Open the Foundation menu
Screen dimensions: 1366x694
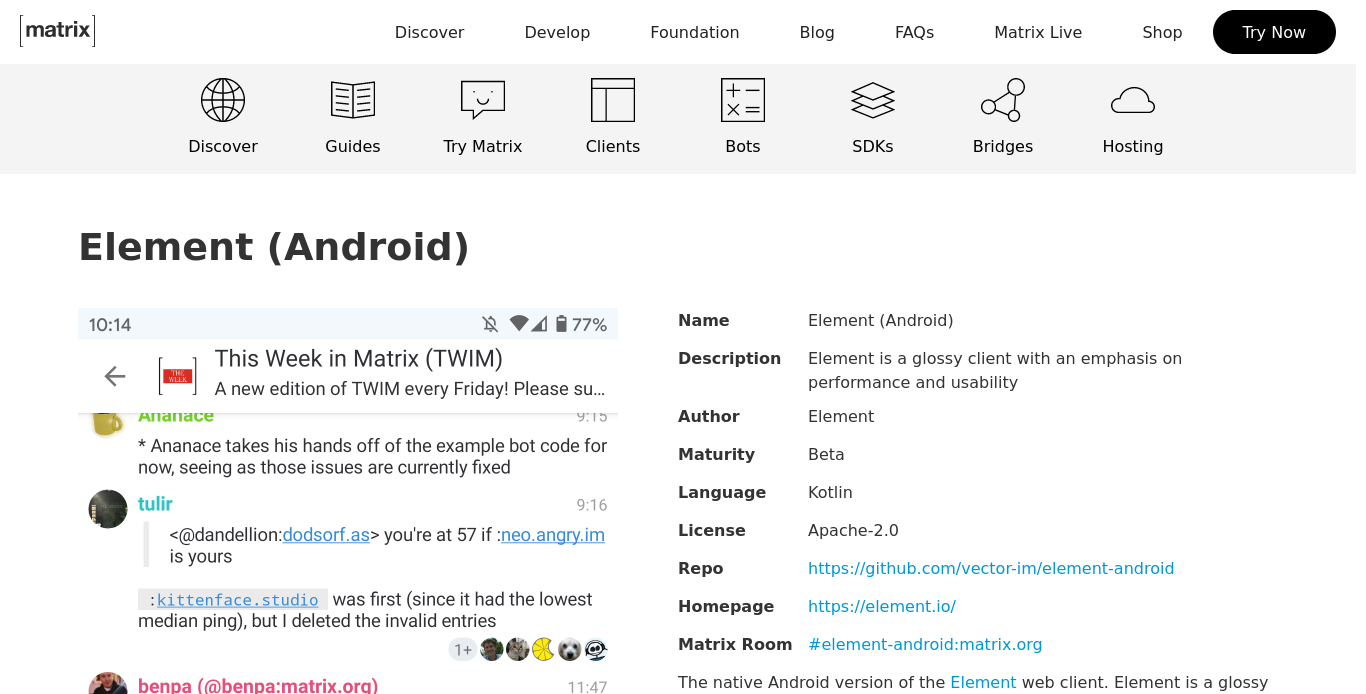(695, 32)
